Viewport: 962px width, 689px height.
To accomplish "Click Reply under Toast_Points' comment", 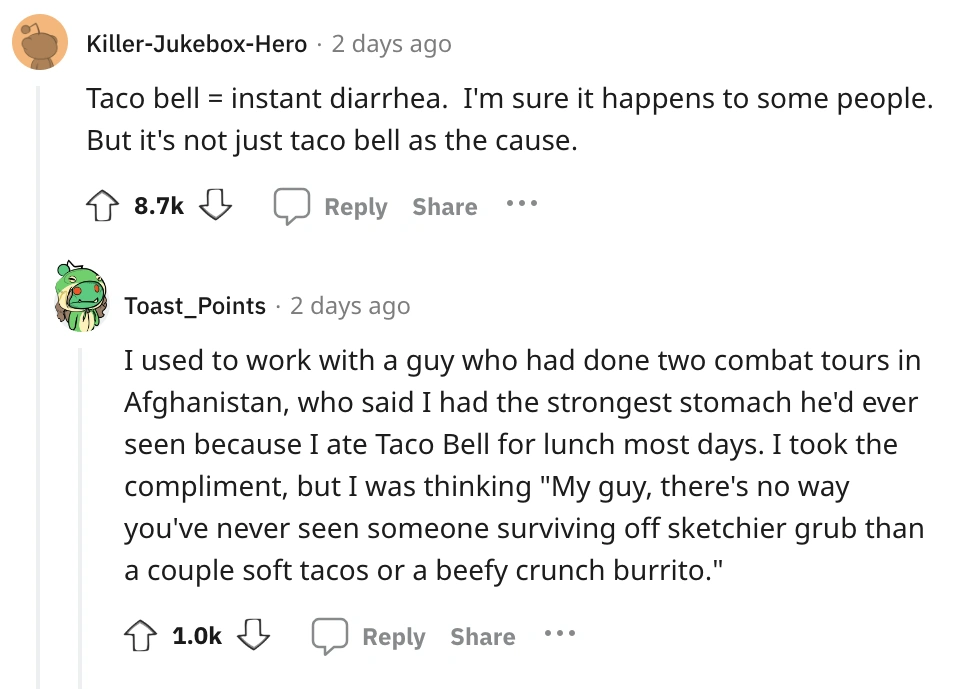I will tap(393, 636).
